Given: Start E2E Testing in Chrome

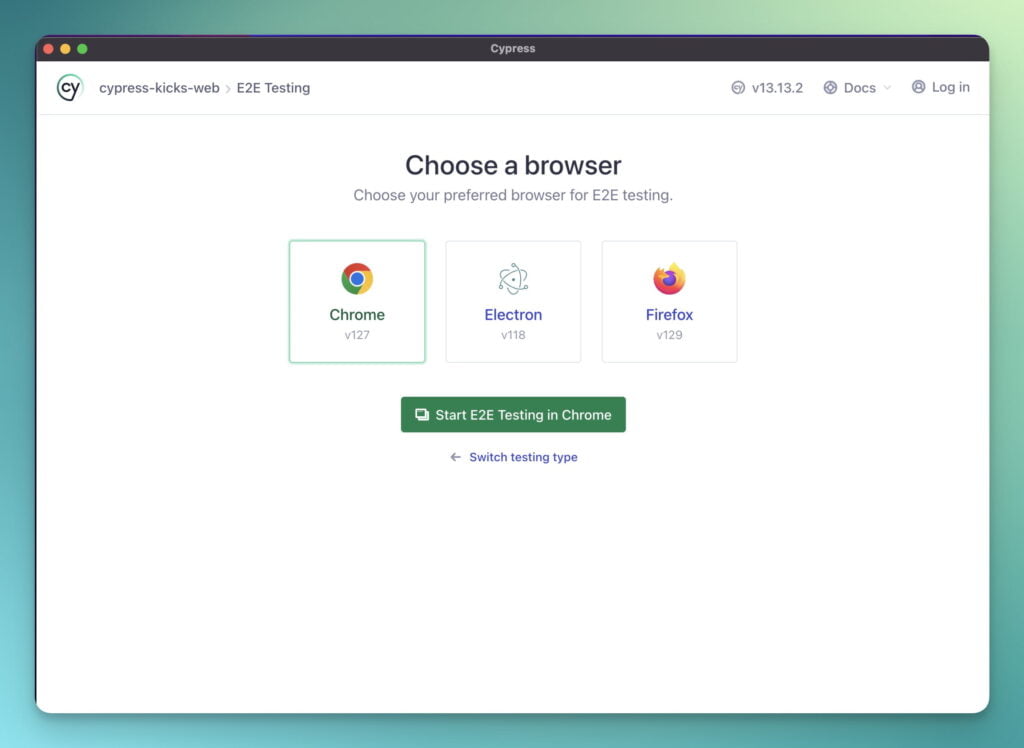Looking at the screenshot, I should click(x=513, y=414).
